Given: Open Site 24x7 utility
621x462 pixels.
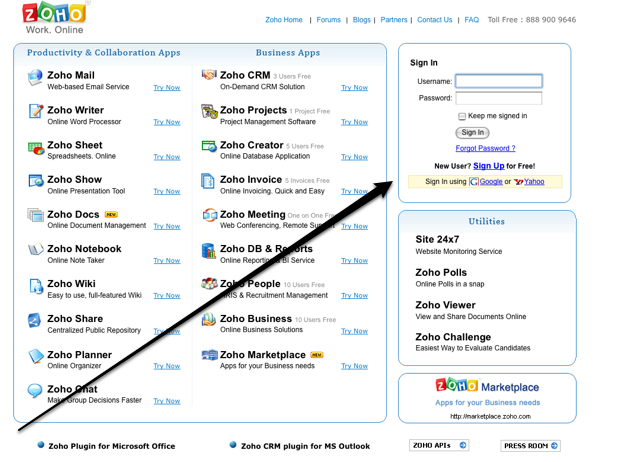Looking at the screenshot, I should (437, 240).
